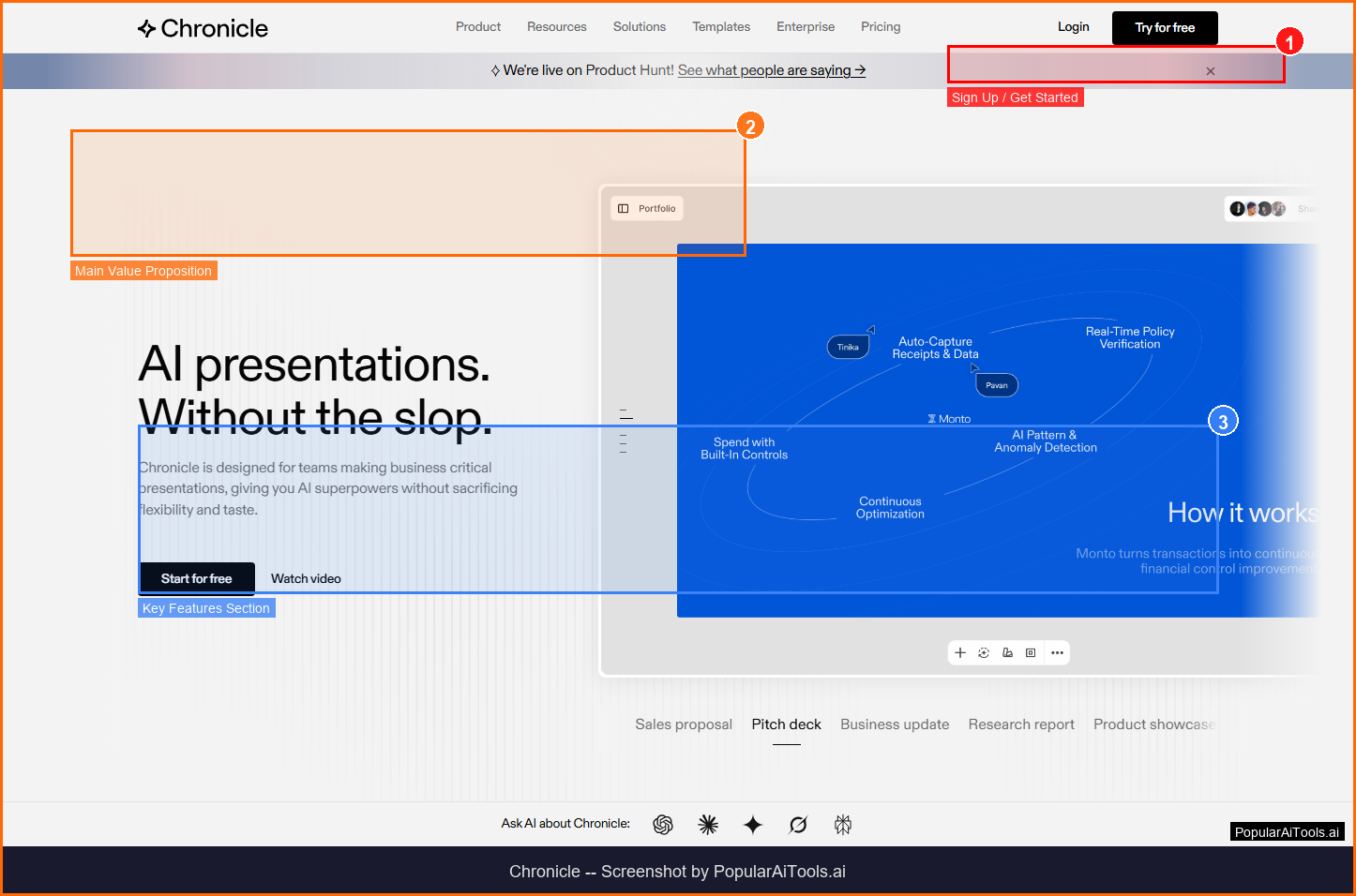Close the Product Hunt announcement banner
1356x896 pixels.
[x=1211, y=71]
